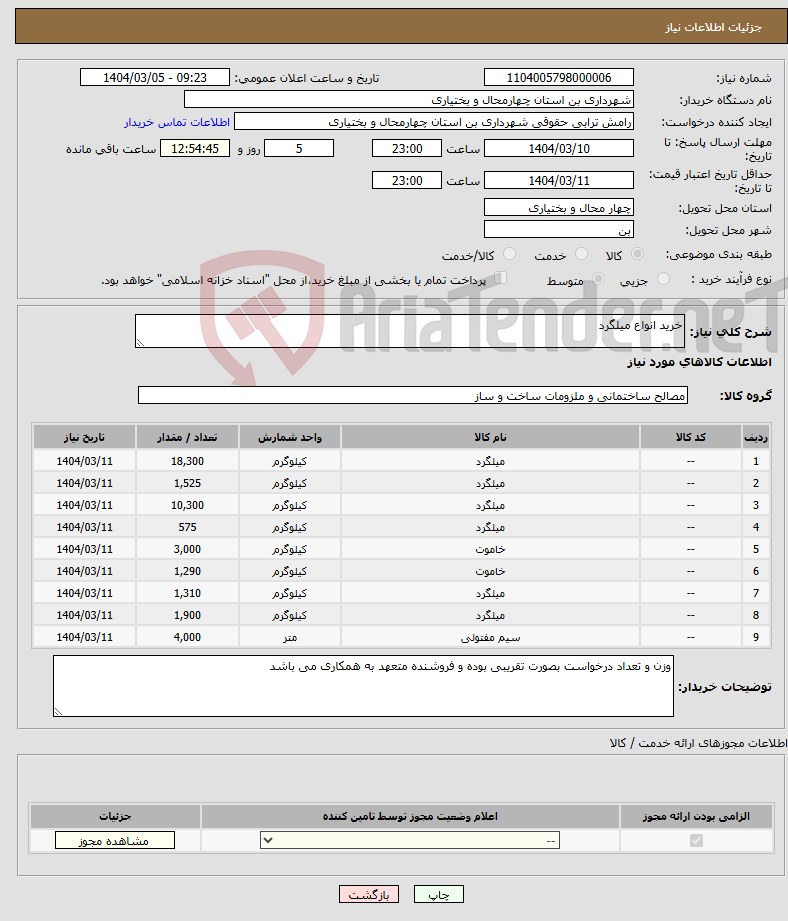Click خاموت item name in row 6
Viewport: 788px width, 921px height.
point(490,572)
